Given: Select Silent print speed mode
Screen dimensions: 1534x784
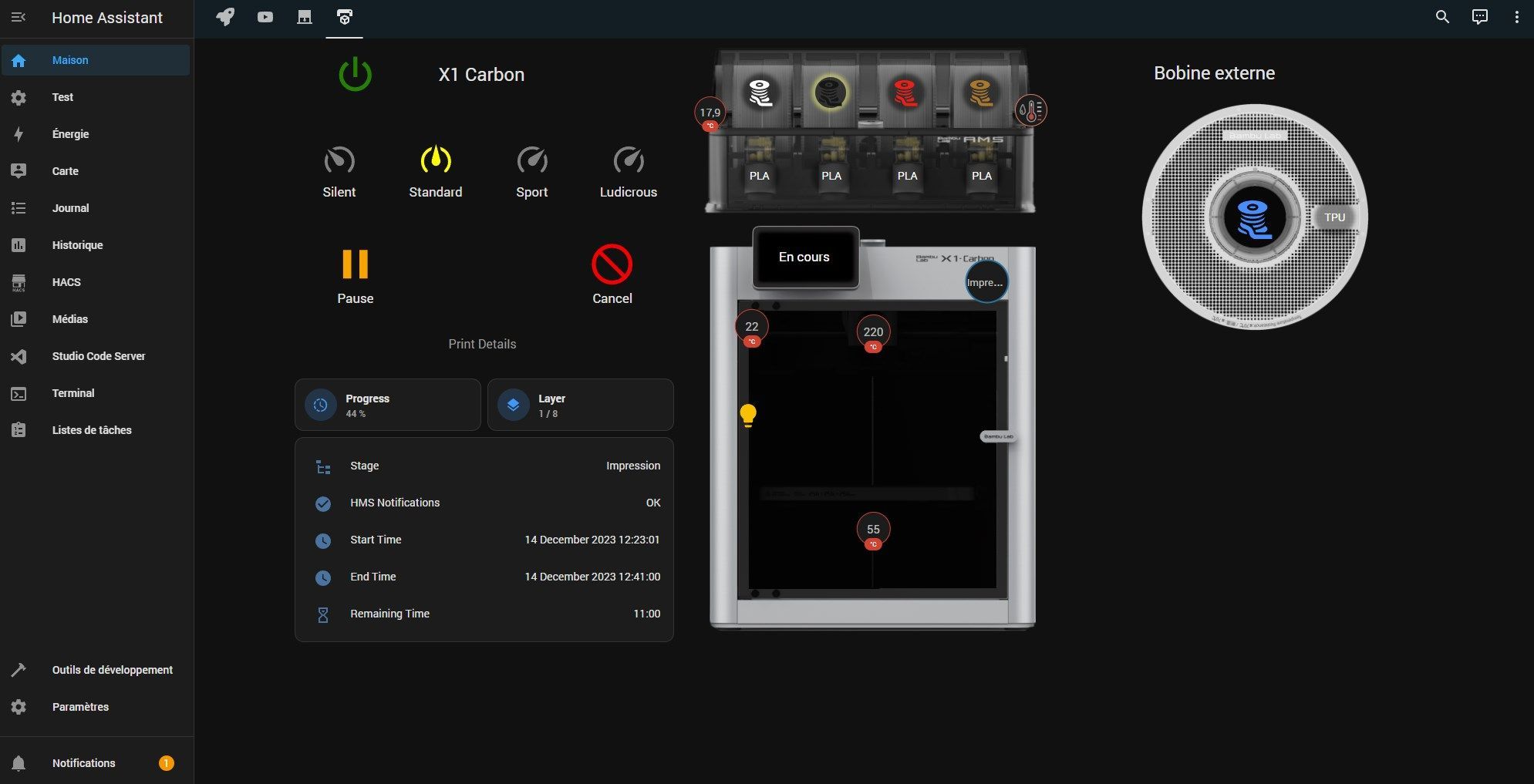Looking at the screenshot, I should tap(339, 173).
